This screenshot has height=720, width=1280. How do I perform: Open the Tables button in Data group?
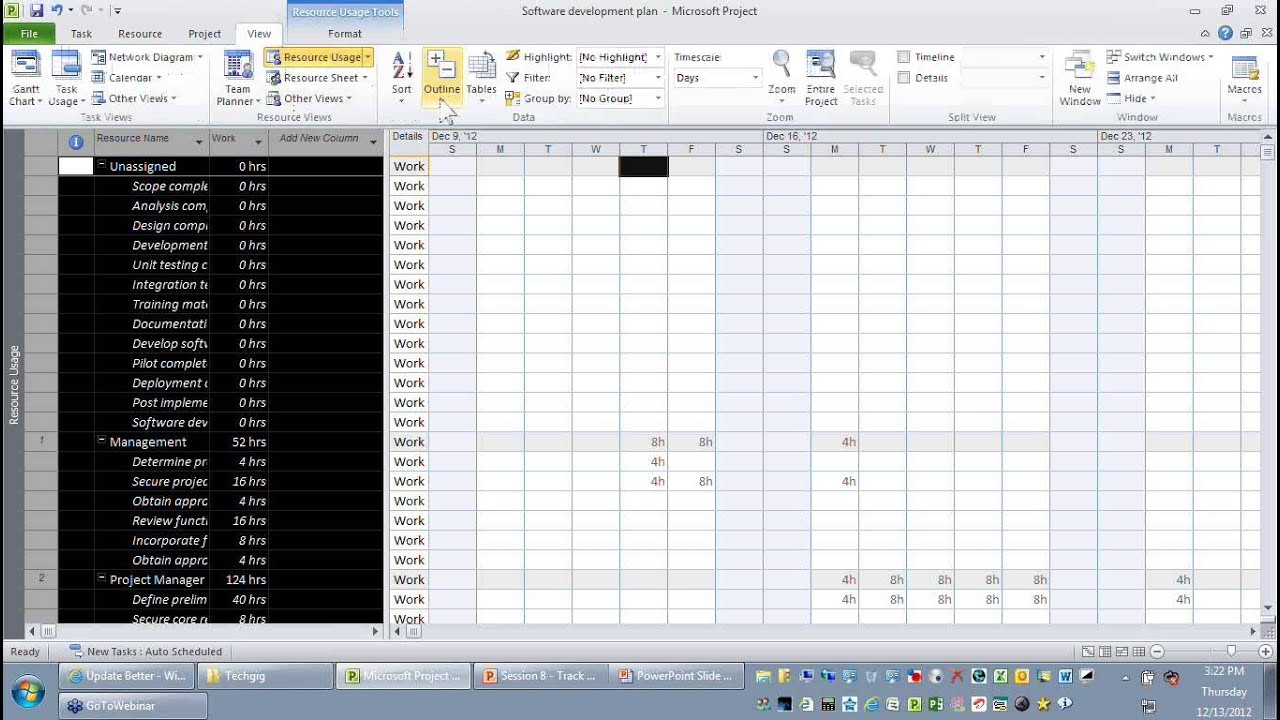481,78
